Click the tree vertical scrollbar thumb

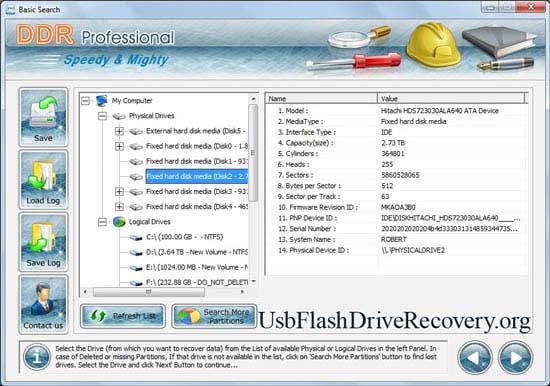[253, 153]
